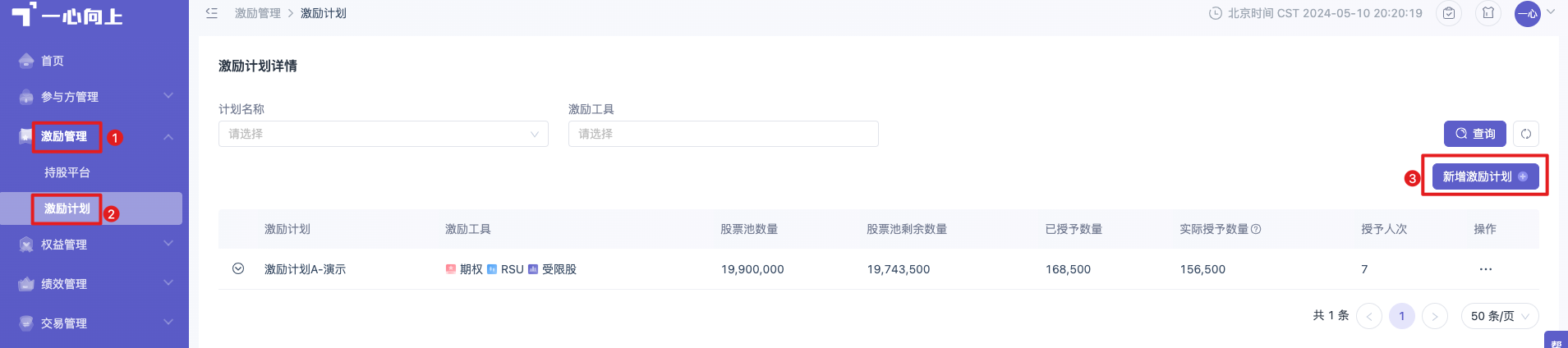Open the user avatar menu
This screenshot has width=1568, height=348.
1528,13
